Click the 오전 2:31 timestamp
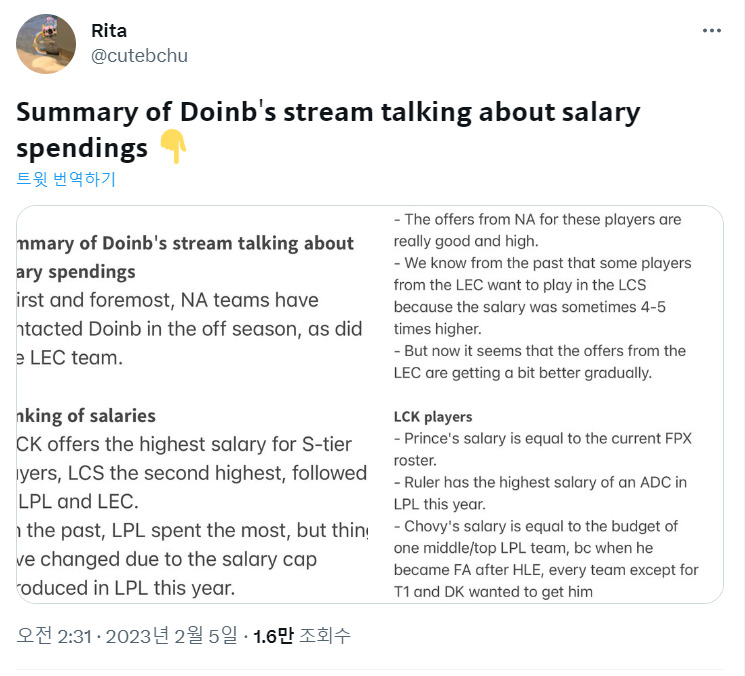 tap(54, 636)
